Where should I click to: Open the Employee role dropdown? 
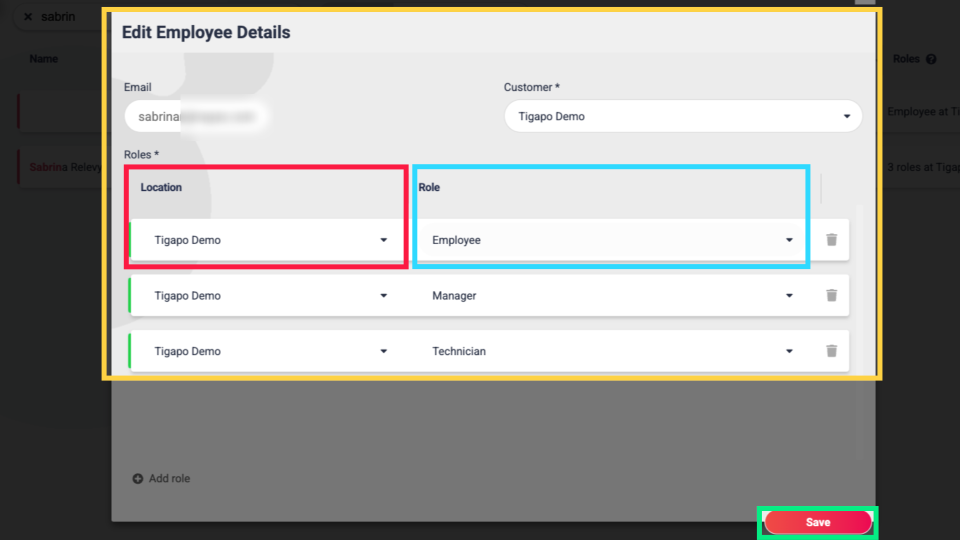(x=610, y=240)
